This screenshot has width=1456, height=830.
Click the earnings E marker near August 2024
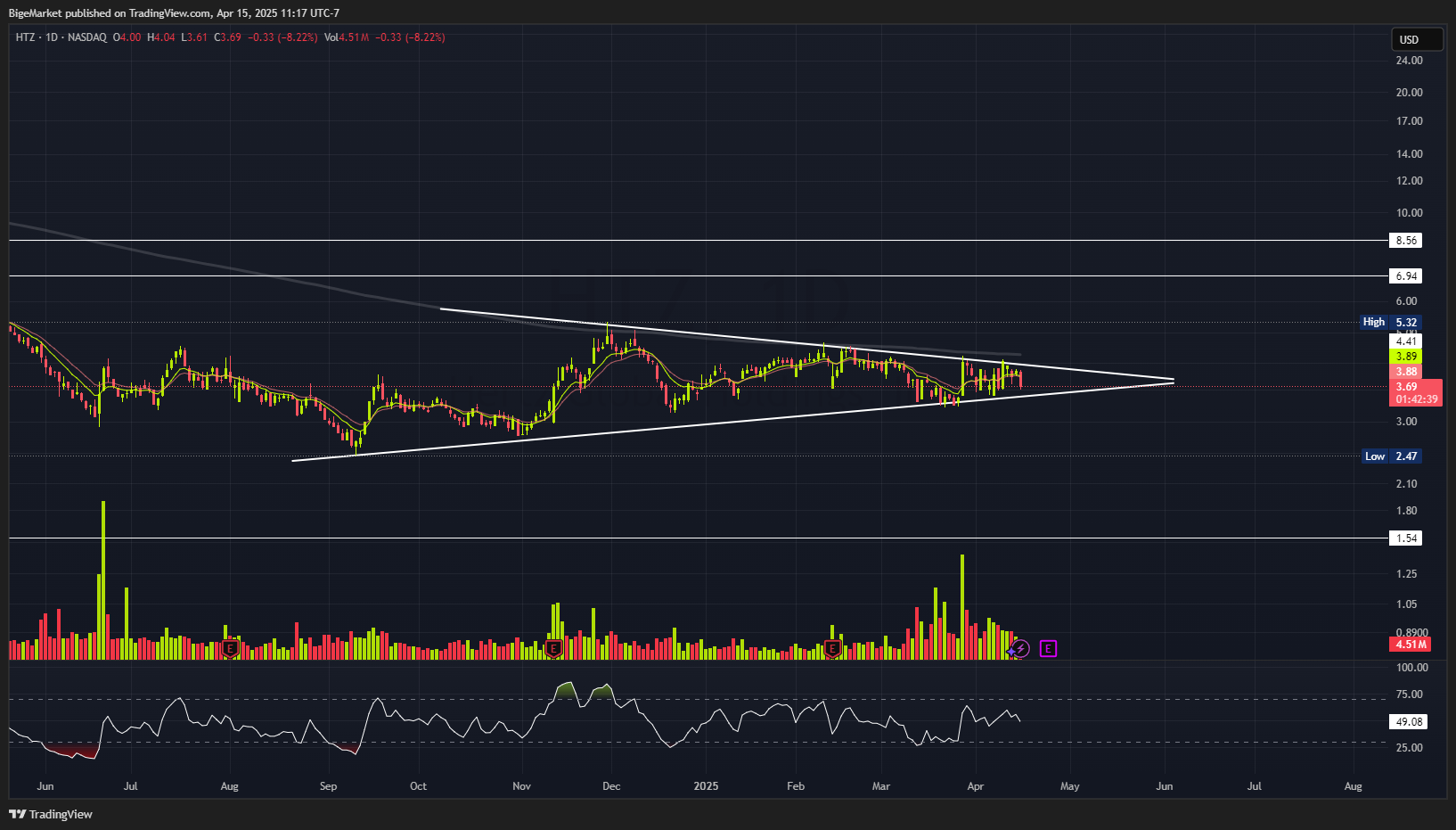tap(231, 648)
